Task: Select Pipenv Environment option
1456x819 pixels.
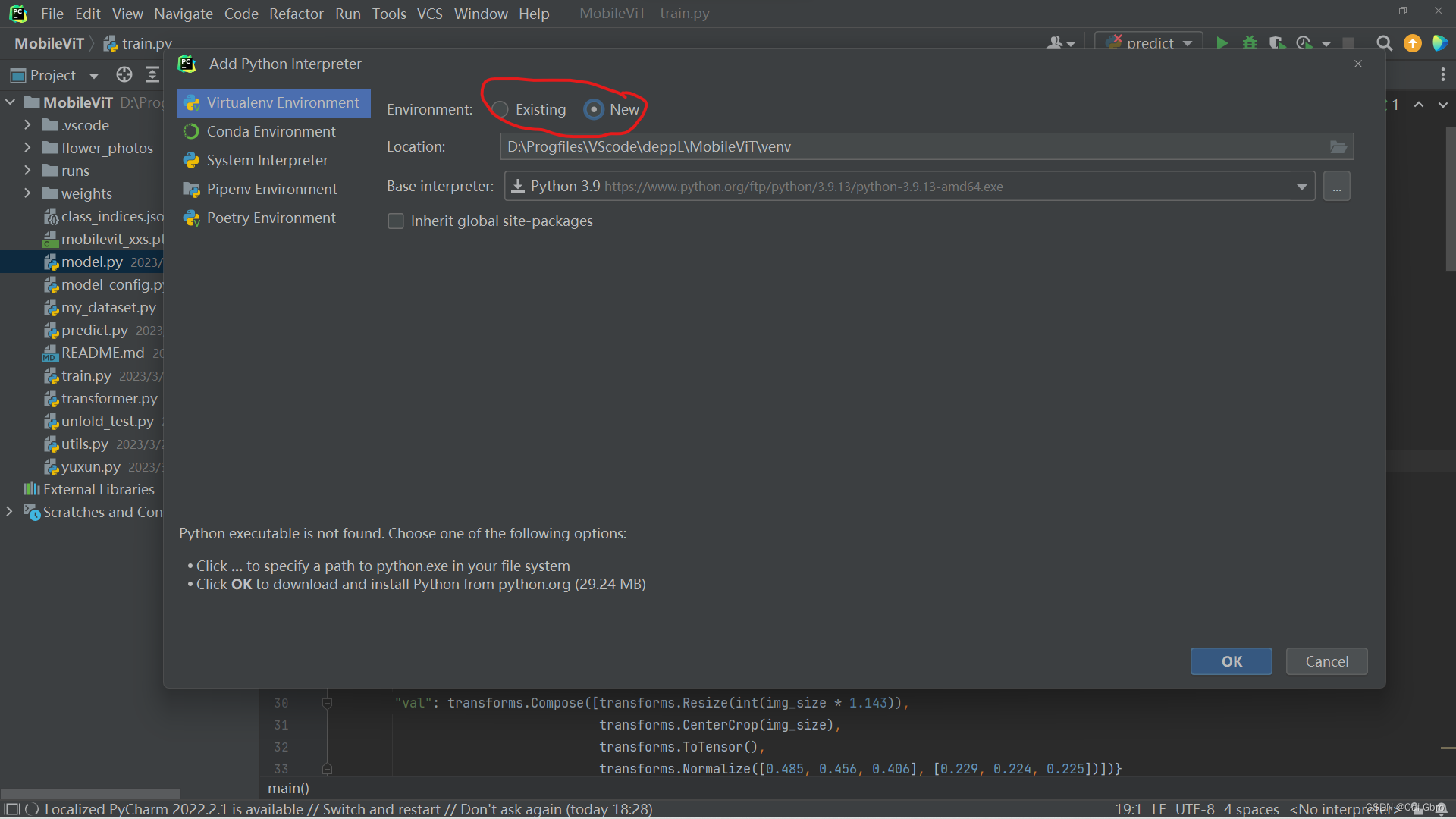Action: 274,189
